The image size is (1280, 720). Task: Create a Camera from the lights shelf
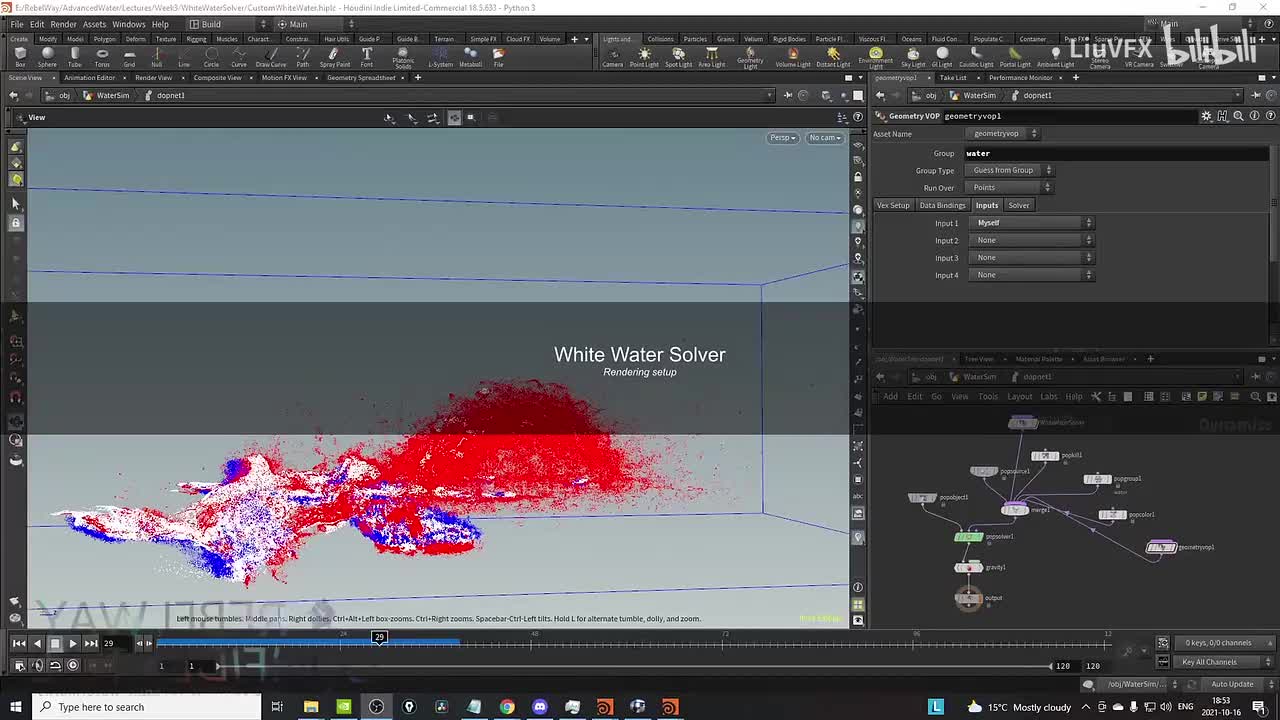click(x=612, y=56)
